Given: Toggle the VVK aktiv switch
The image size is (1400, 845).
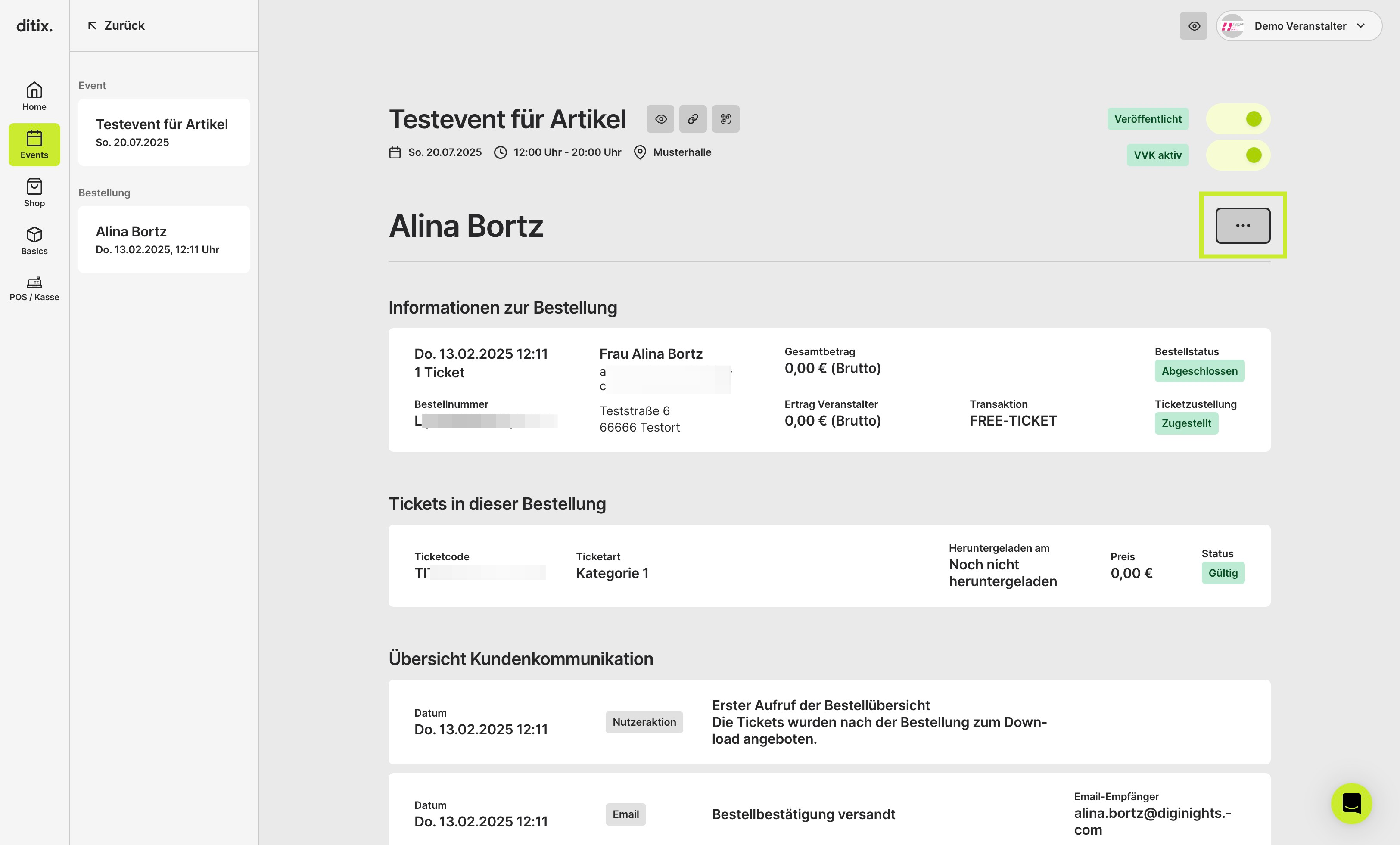Looking at the screenshot, I should (1238, 155).
